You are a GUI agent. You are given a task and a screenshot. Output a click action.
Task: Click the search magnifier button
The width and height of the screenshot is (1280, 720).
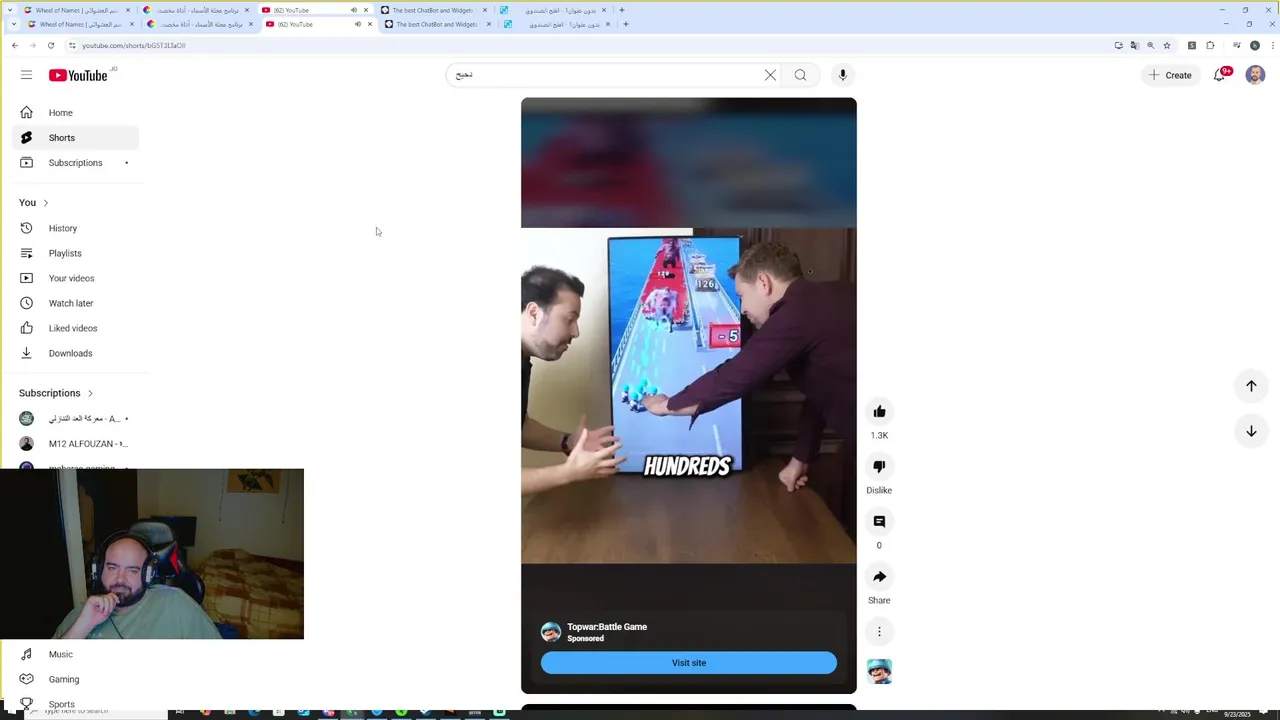click(x=800, y=75)
